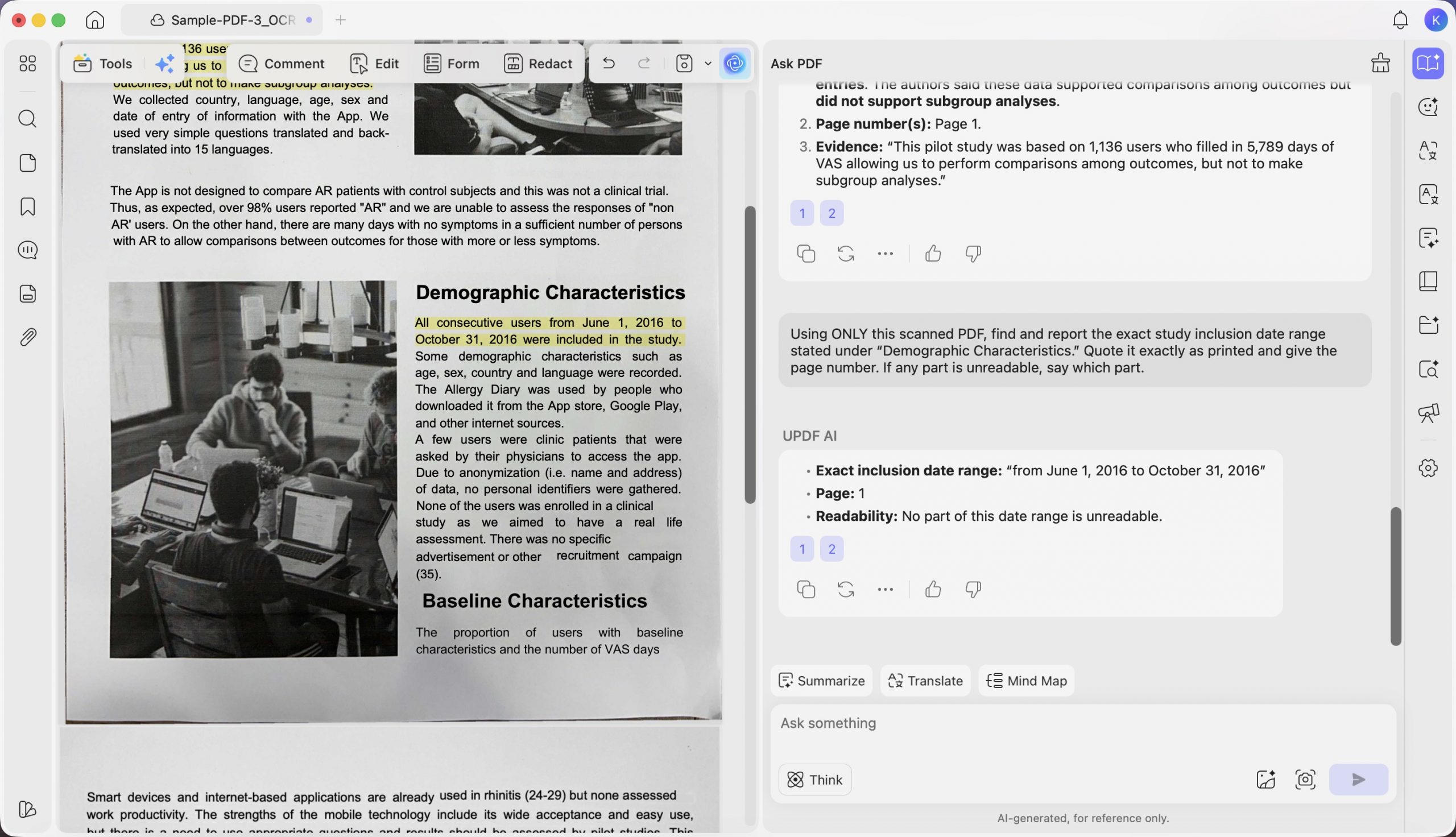Open citation 2 under the Evidence answer
1456x837 pixels.
tap(832, 213)
